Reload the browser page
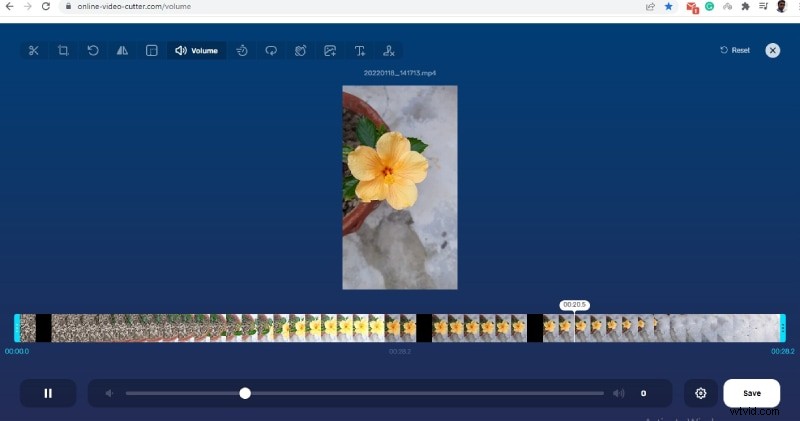 pyautogui.click(x=46, y=6)
